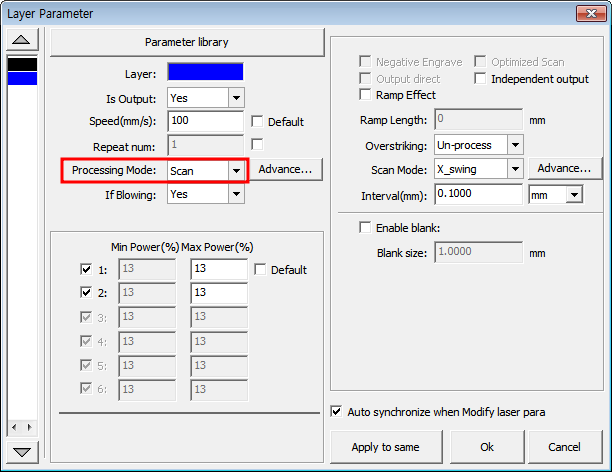Viewport: 612px width, 472px height.
Task: Click the up arrow above layer list
Action: click(x=22, y=39)
